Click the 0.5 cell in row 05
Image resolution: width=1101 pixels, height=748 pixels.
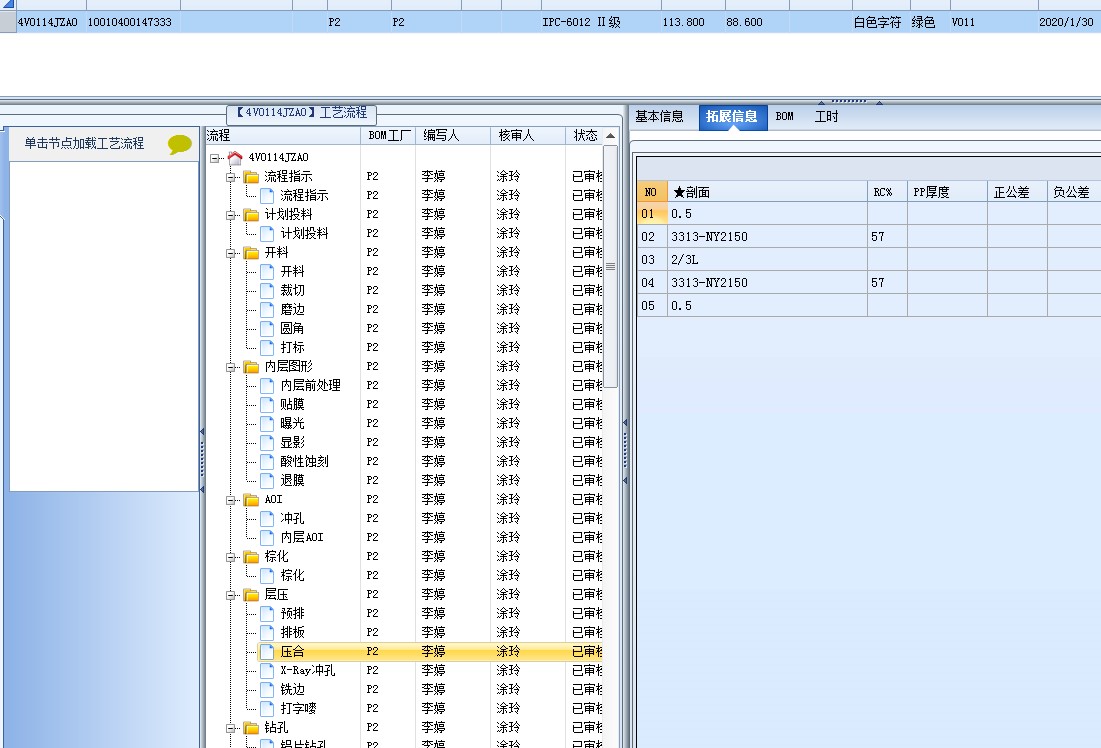click(x=767, y=306)
